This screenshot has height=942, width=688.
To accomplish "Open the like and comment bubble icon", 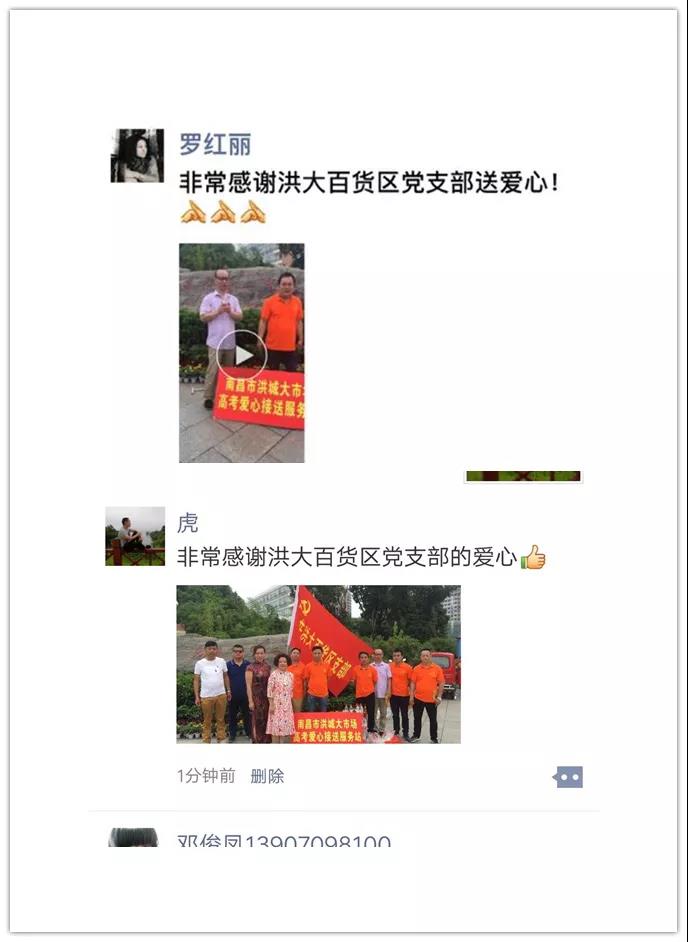I will click(568, 777).
